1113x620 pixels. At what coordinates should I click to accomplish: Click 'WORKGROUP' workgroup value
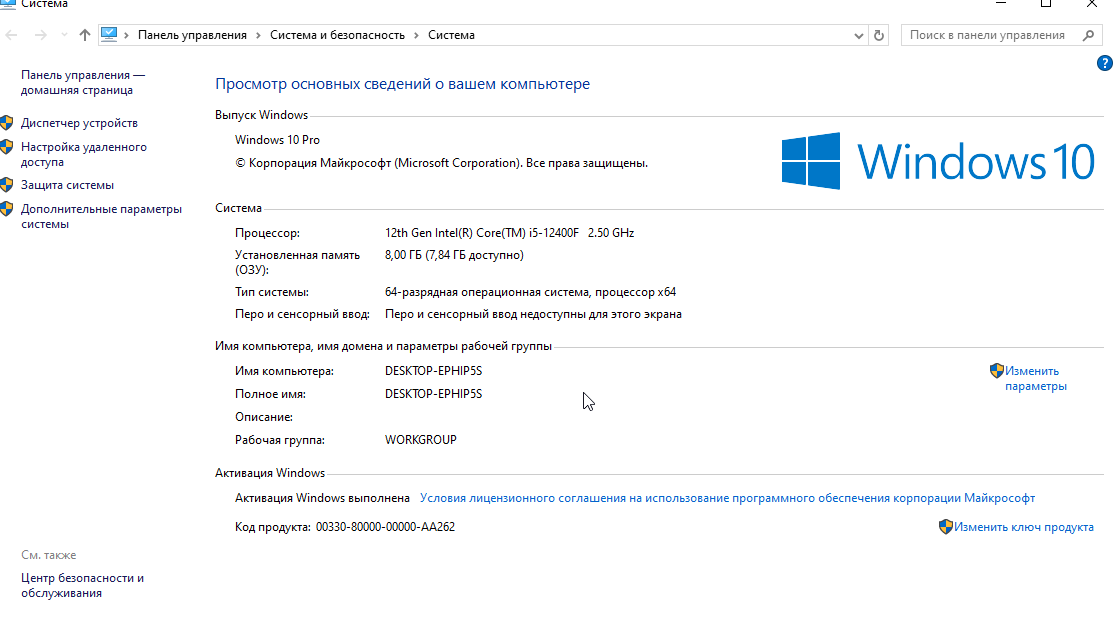[x=421, y=440]
